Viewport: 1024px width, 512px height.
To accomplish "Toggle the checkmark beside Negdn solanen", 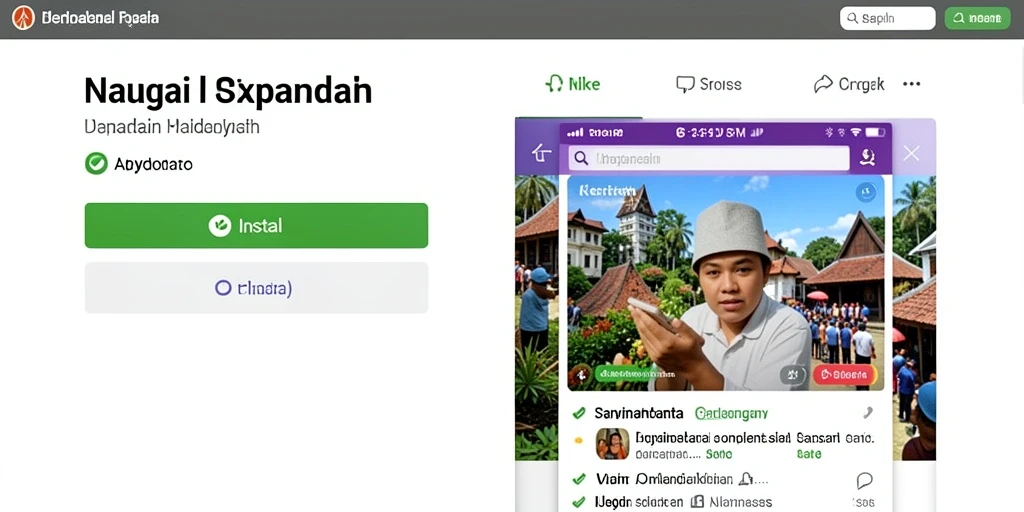I will pyautogui.click(x=578, y=502).
